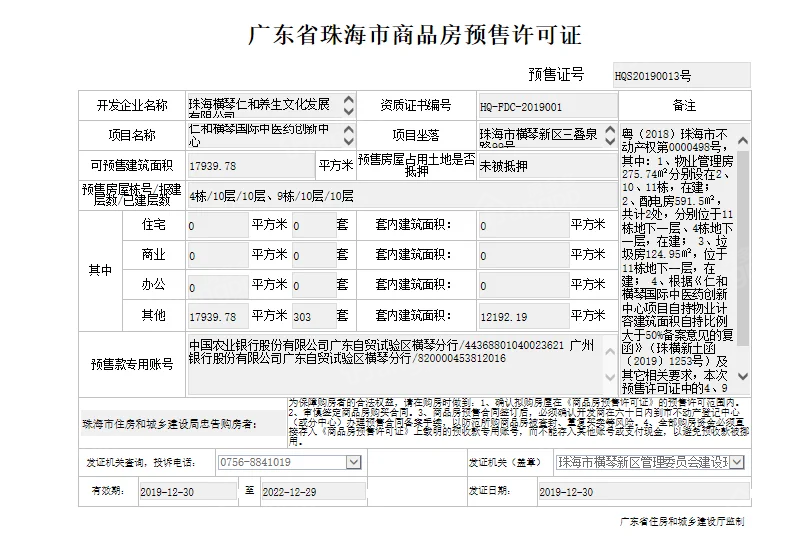Click the 其中 row group label
Image resolution: width=808 pixels, height=538 pixels.
(x=100, y=270)
